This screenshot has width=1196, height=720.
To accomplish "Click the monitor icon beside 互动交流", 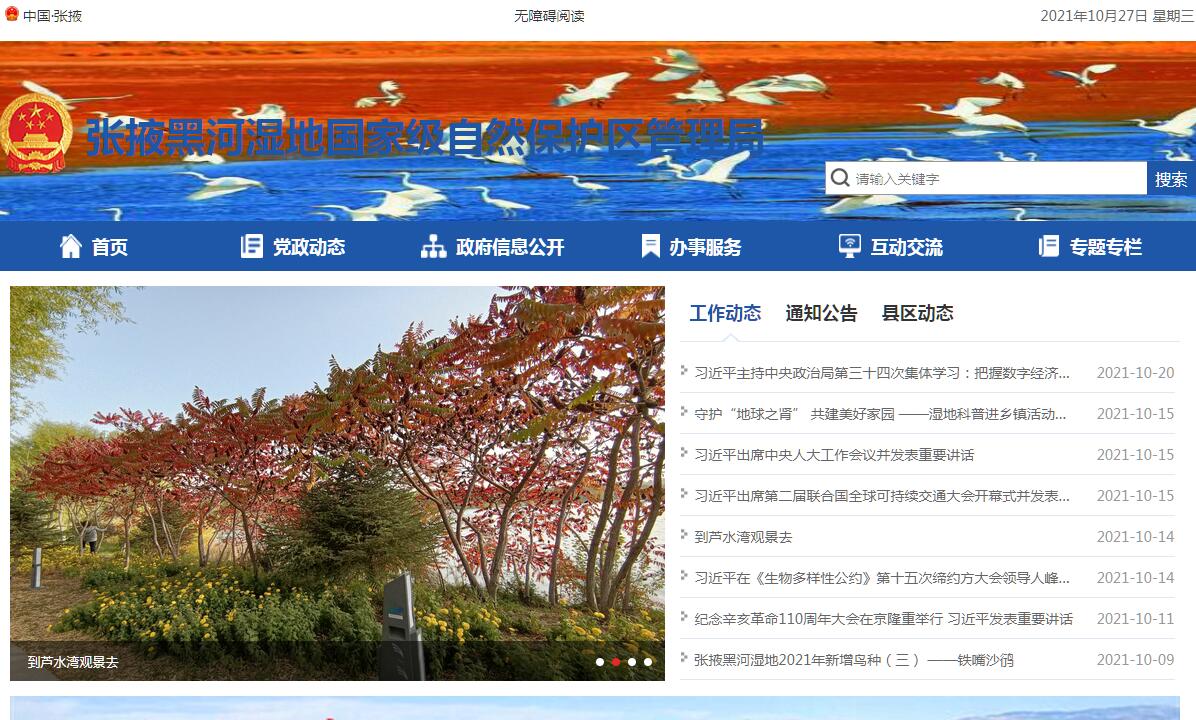I will tap(849, 246).
